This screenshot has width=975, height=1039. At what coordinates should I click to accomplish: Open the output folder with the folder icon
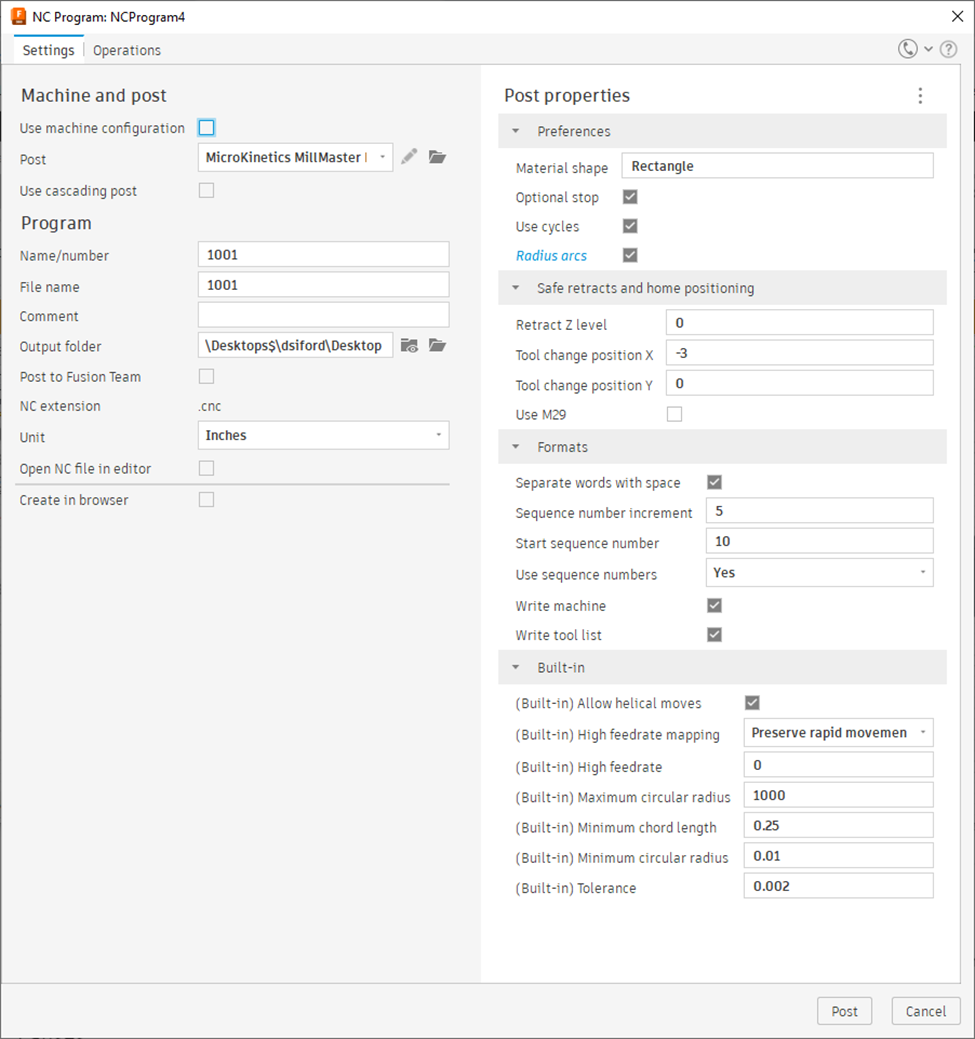coord(438,345)
